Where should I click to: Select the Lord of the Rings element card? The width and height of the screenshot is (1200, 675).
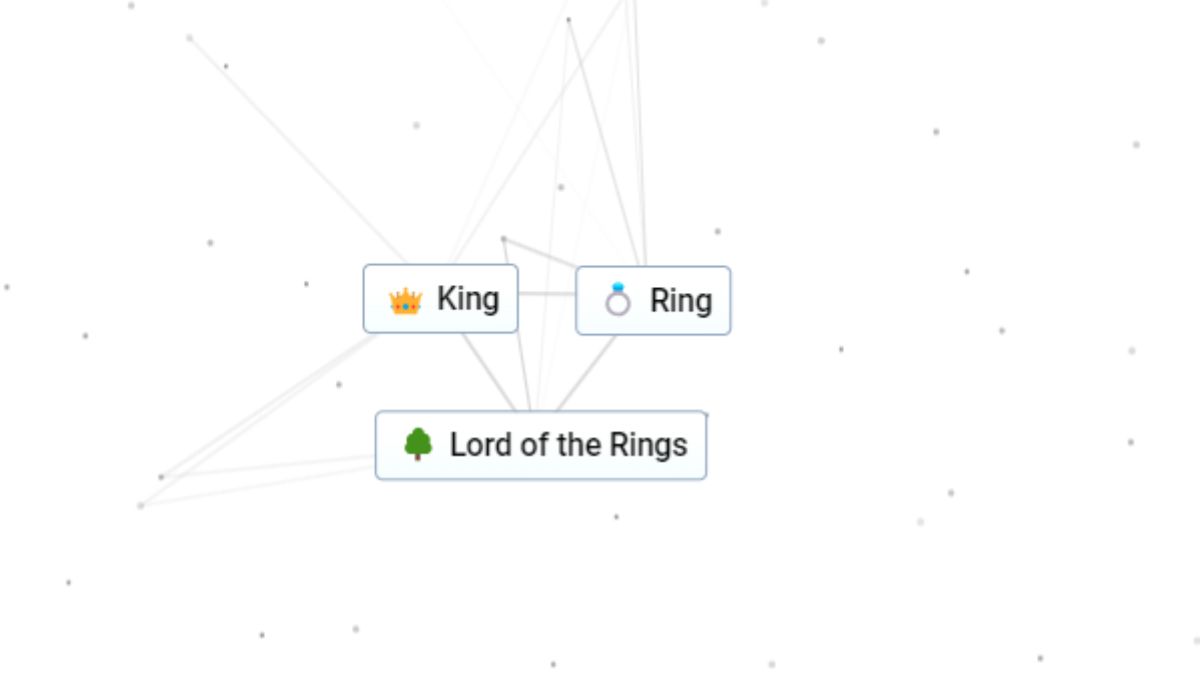click(540, 445)
